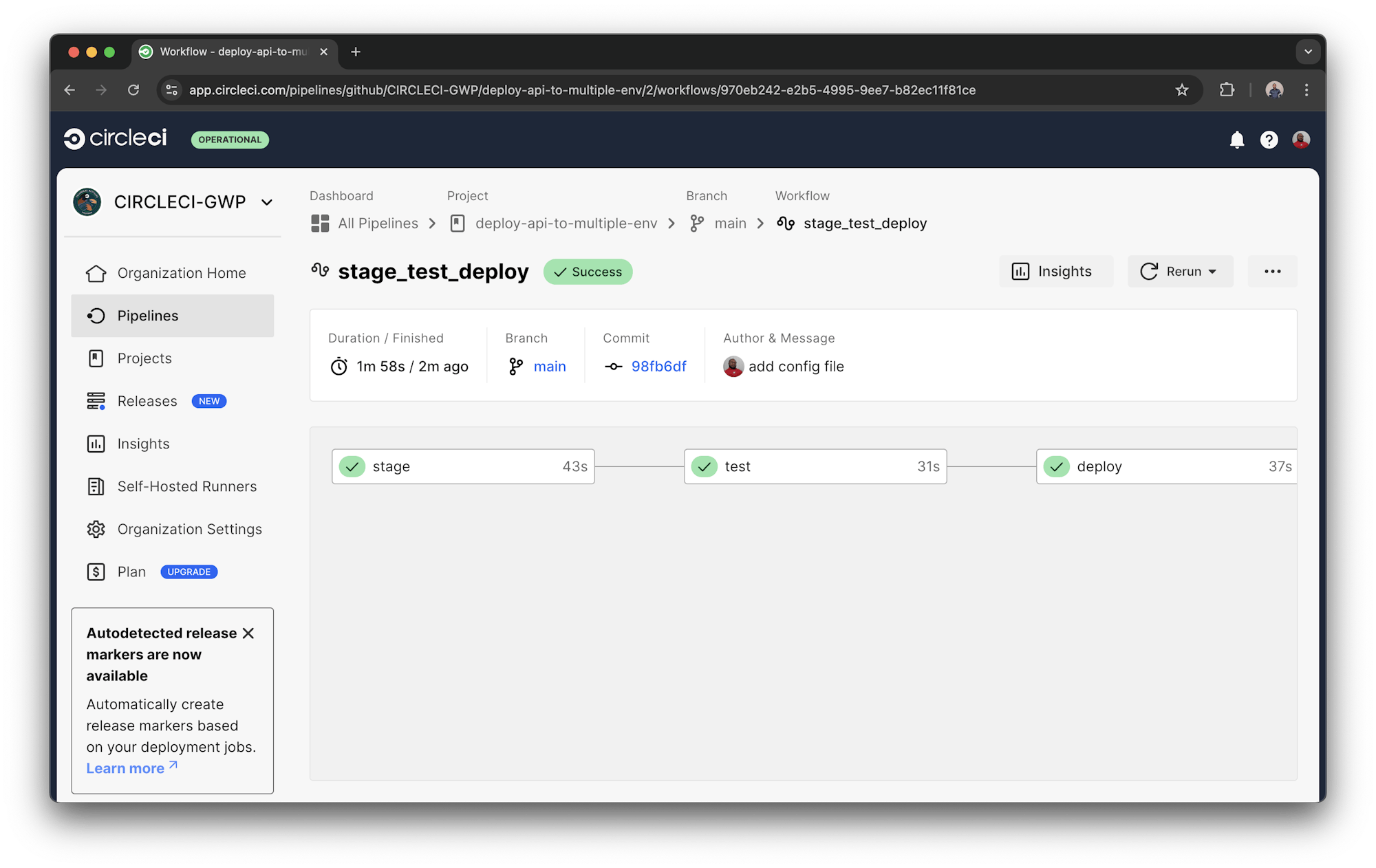
Task: Click the Insights sidebar icon
Action: 96,444
